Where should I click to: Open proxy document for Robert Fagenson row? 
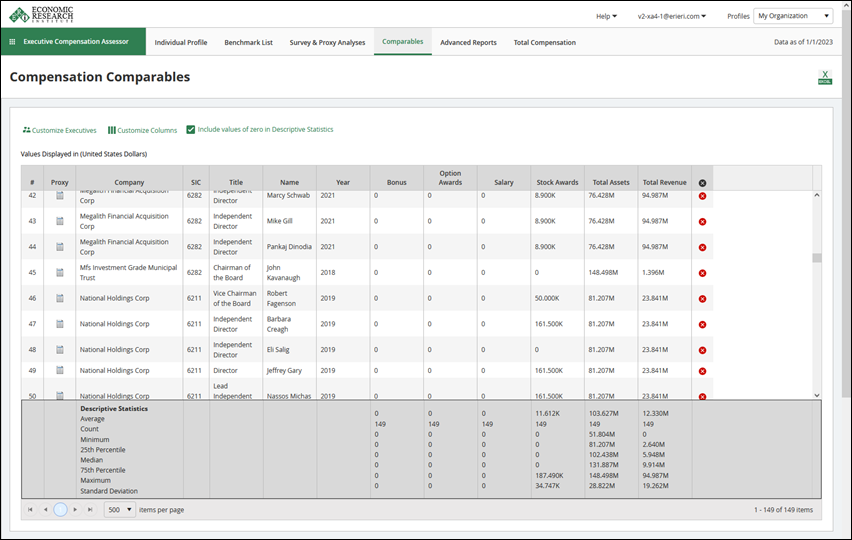[x=60, y=298]
